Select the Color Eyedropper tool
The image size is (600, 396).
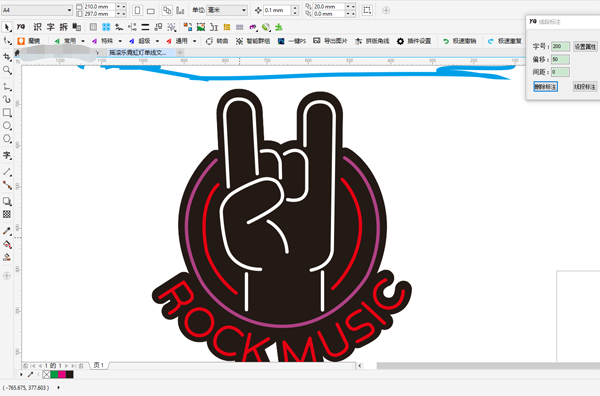[7, 231]
